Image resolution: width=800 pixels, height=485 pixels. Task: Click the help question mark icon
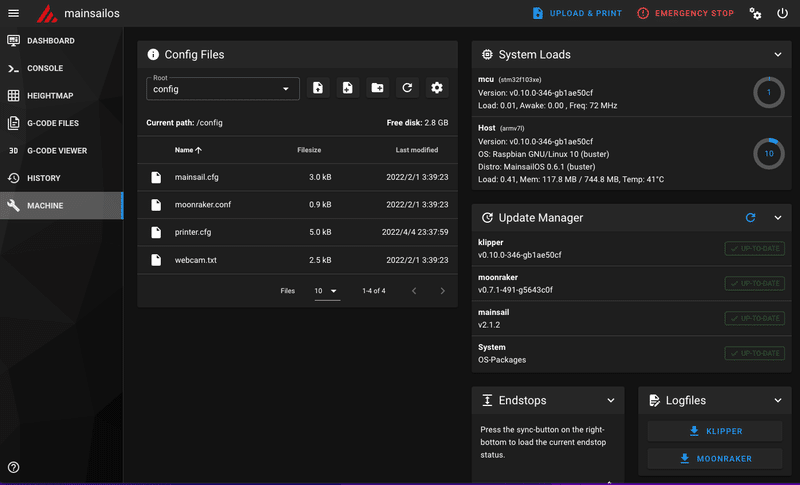(14, 467)
